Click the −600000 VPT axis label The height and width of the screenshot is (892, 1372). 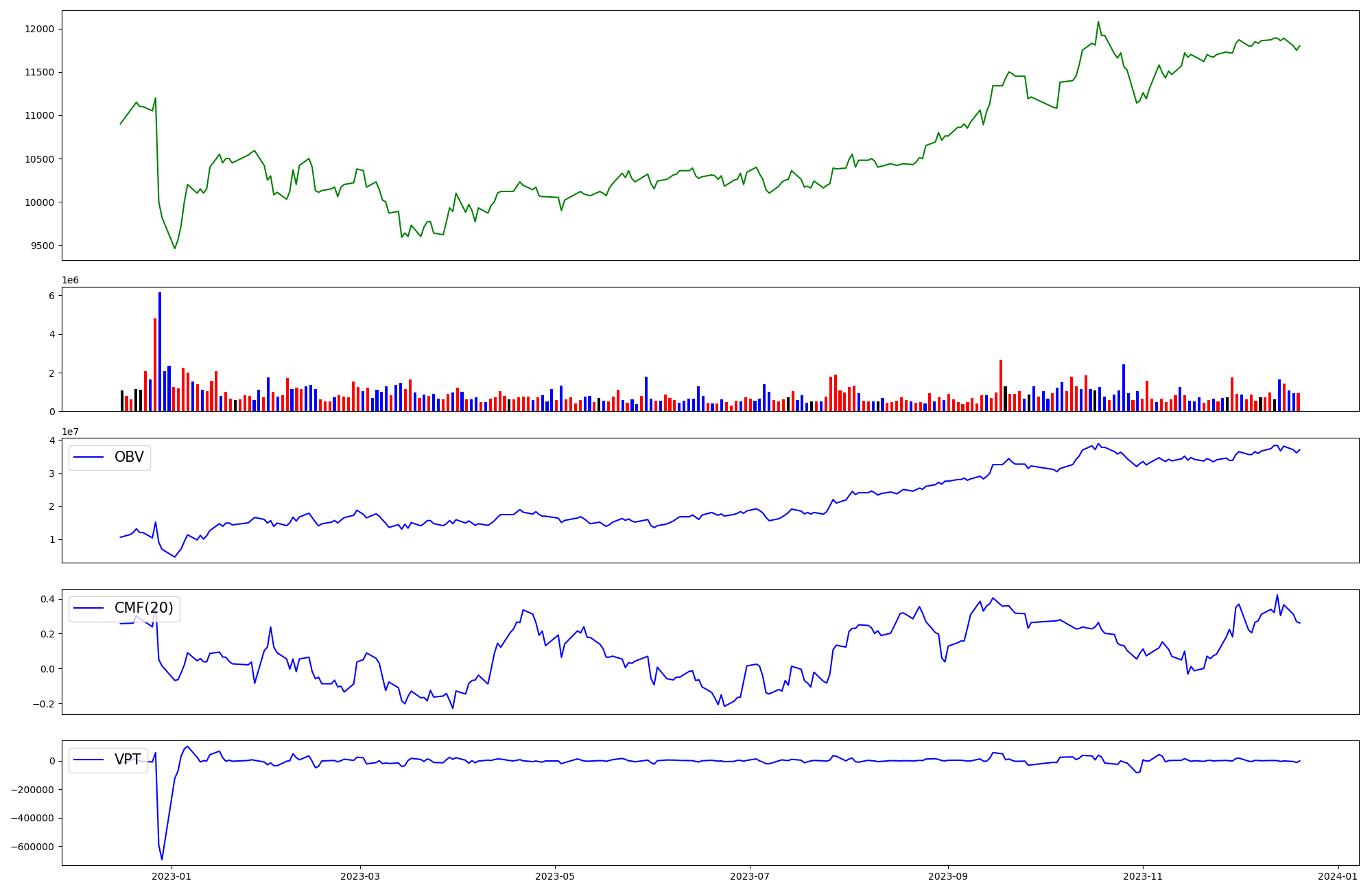point(33,847)
